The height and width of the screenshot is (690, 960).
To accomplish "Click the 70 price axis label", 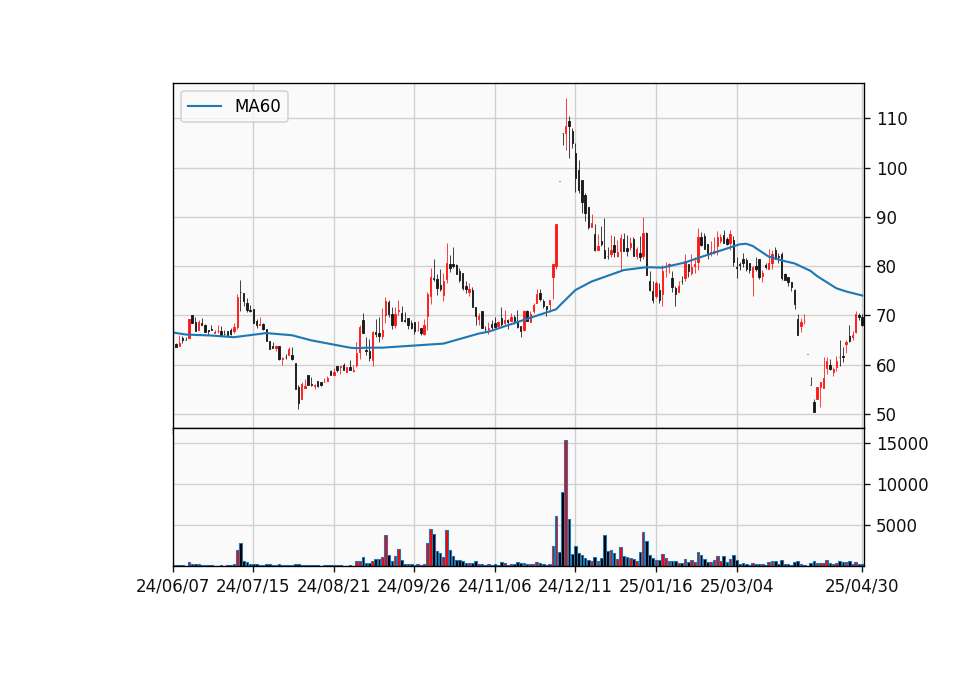I will (887, 316).
